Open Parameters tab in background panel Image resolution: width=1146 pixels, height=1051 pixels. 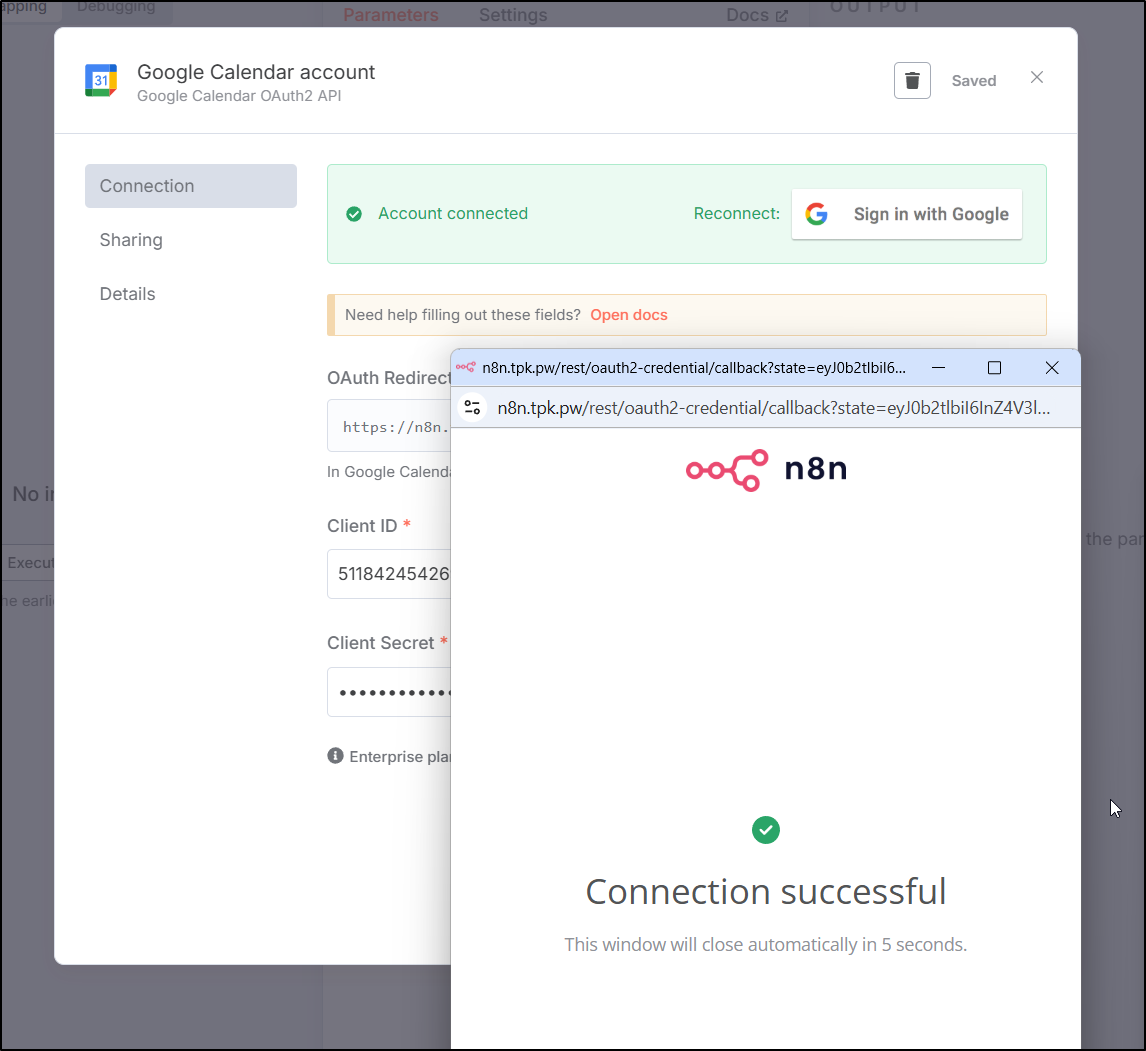[390, 15]
